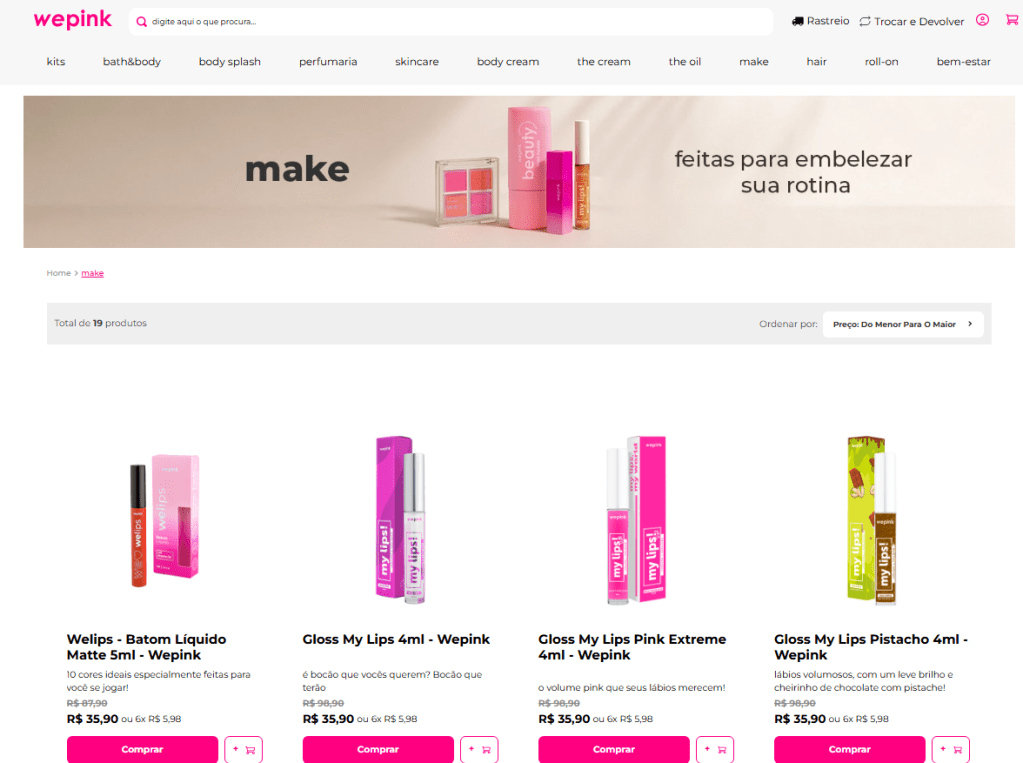Screen dimensions: 1023x763
Task: Add Welips Batom Líquido to cart icon
Action: coord(243,749)
